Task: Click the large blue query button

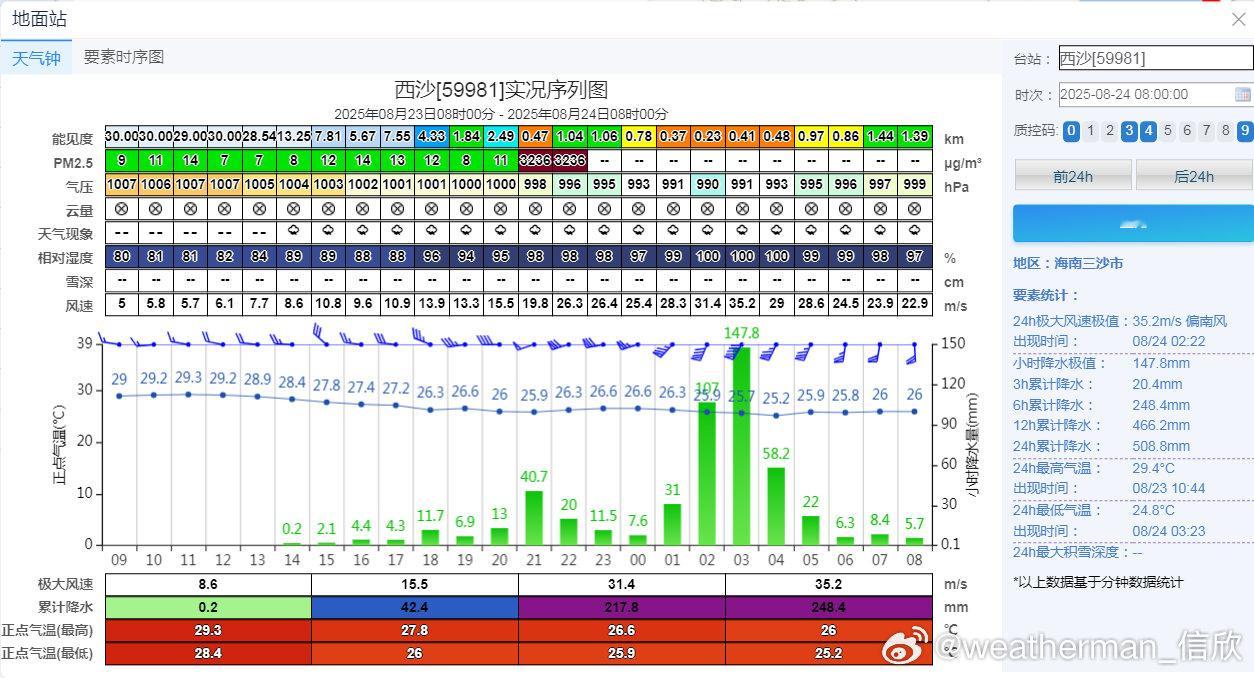Action: click(1133, 224)
